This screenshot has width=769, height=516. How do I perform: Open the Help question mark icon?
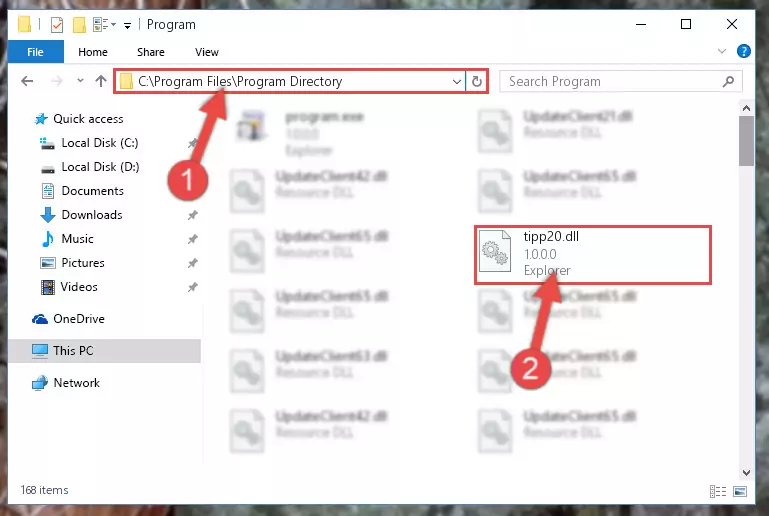tap(743, 51)
